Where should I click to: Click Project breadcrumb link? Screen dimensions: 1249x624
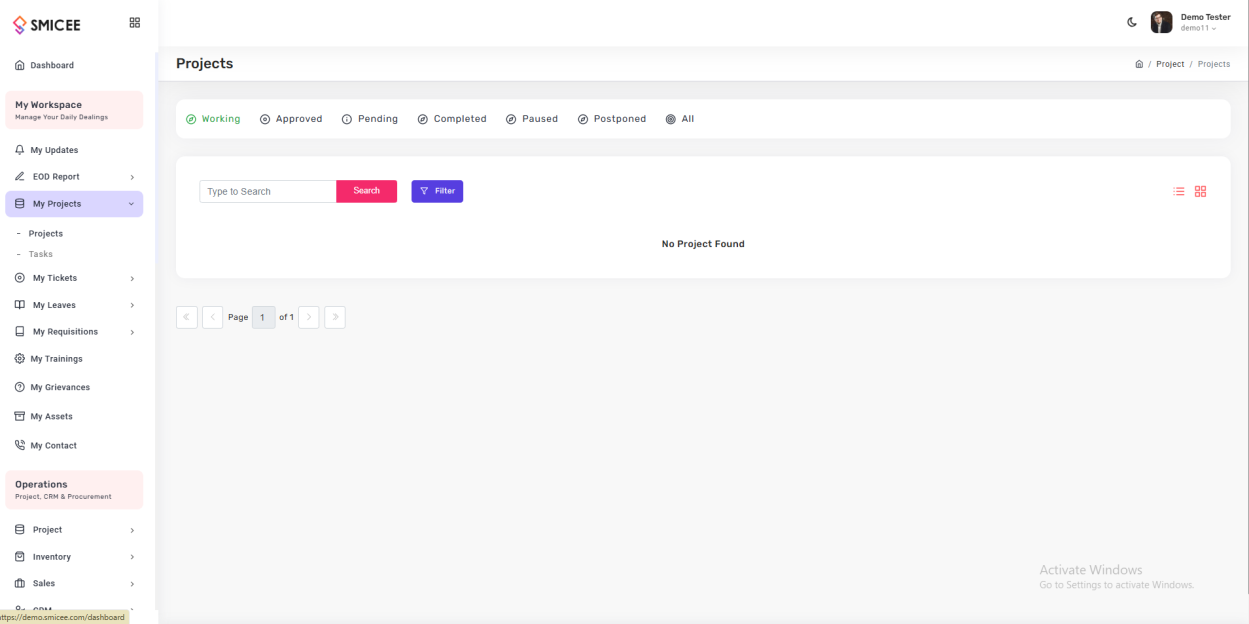(1170, 64)
